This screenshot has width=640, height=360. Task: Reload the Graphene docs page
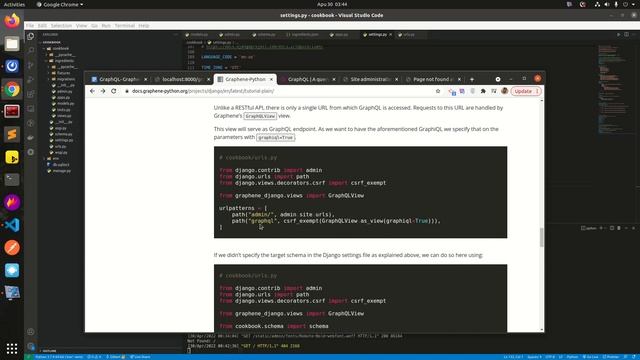click(114, 91)
